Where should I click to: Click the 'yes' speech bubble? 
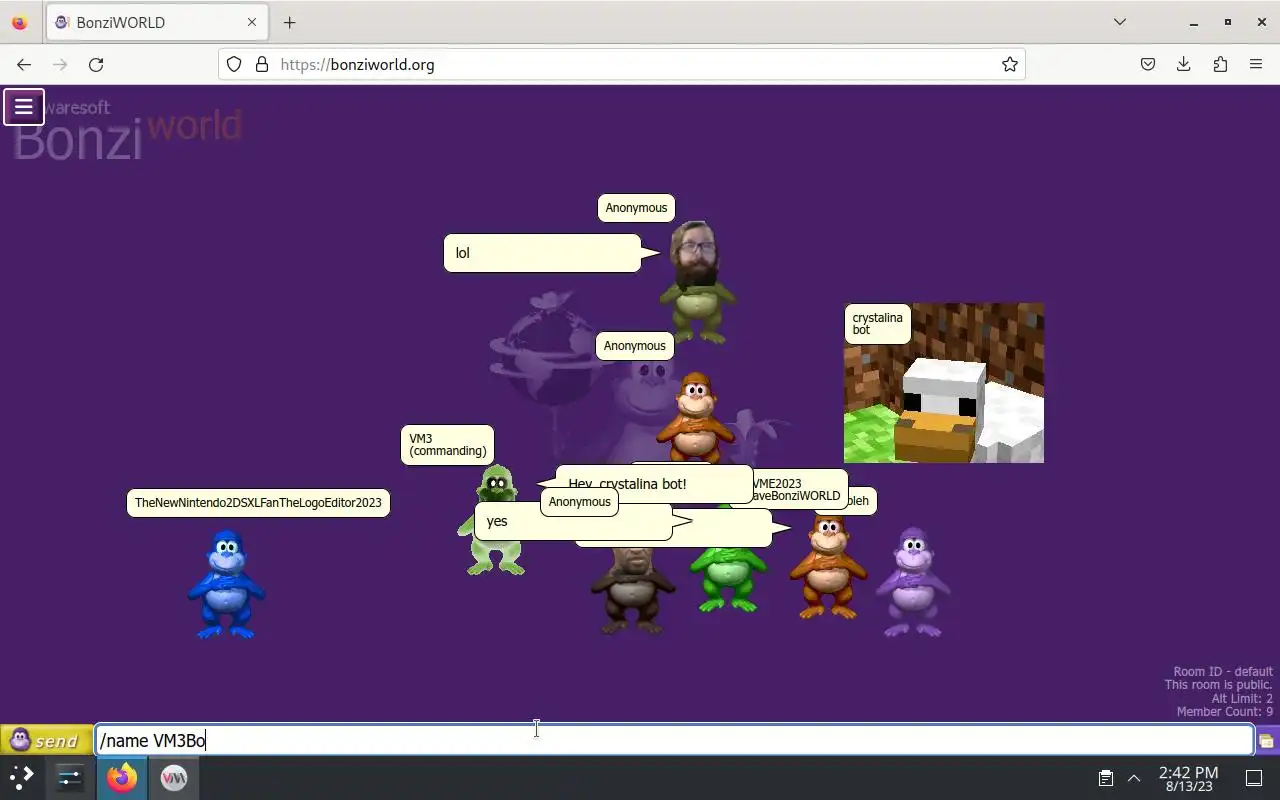[573, 521]
